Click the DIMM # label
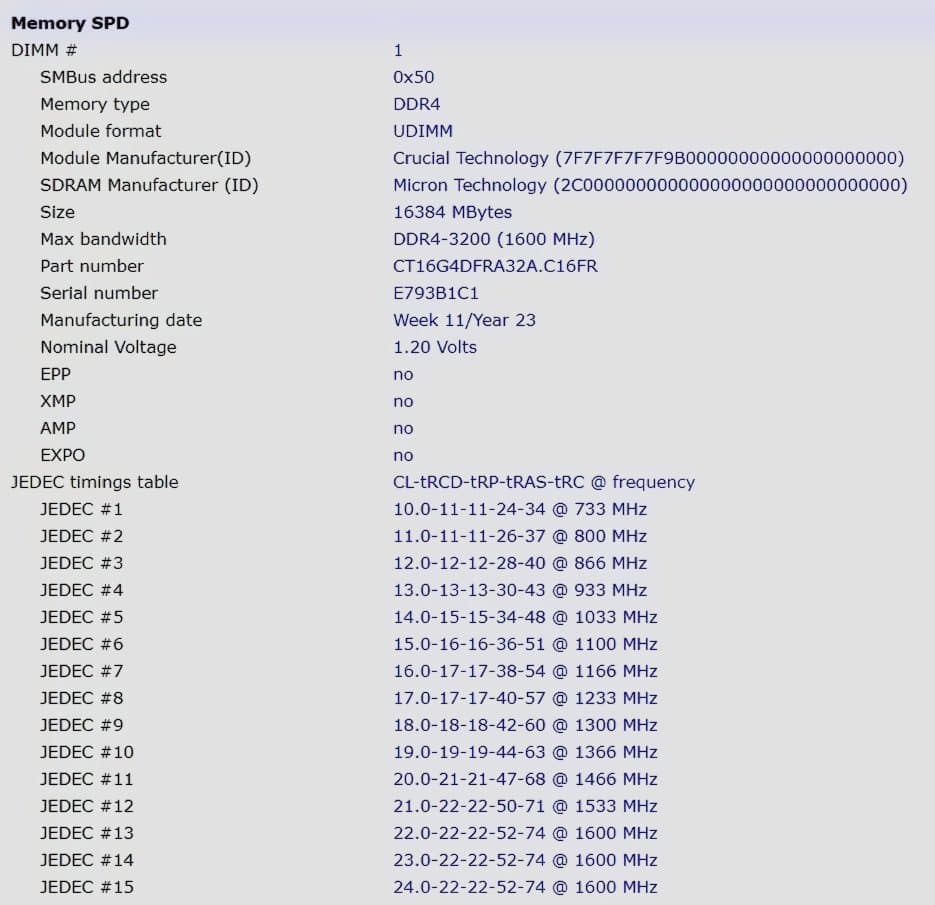This screenshot has width=935, height=905. [x=44, y=50]
